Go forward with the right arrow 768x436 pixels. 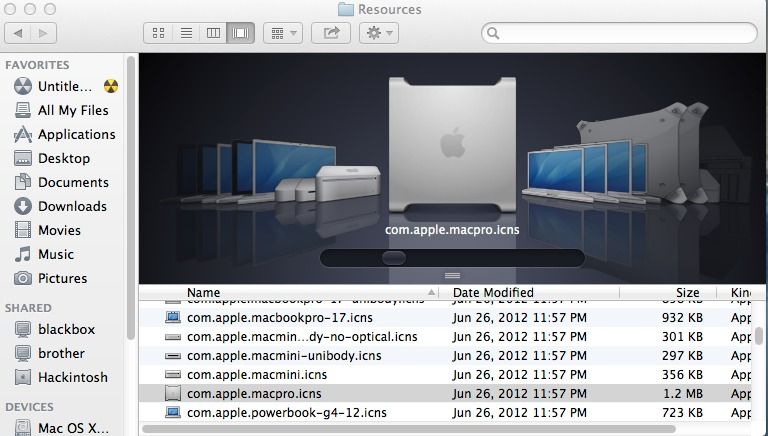pos(44,33)
